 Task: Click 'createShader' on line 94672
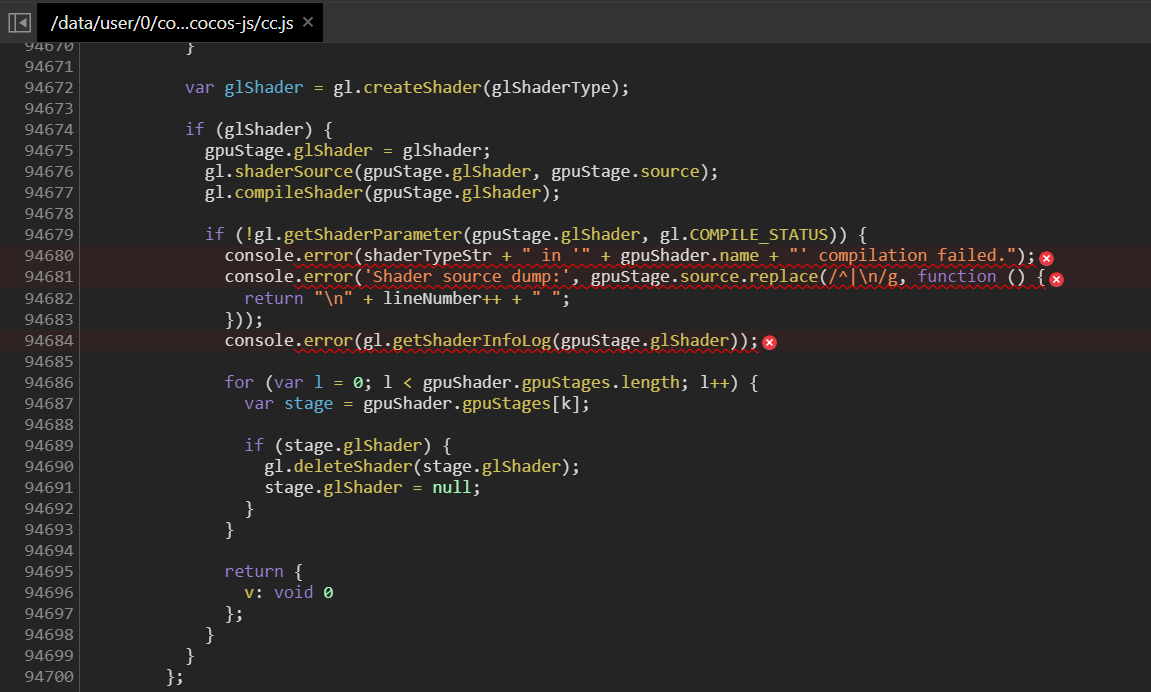tap(422, 87)
